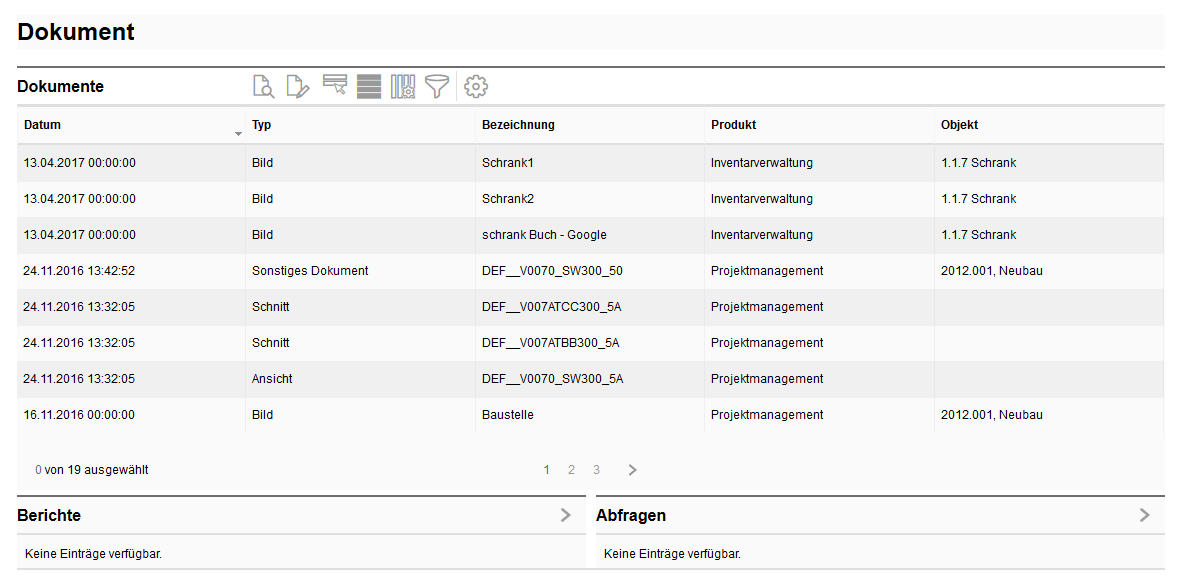
Task: Jump to page 3
Action: pyautogui.click(x=596, y=470)
